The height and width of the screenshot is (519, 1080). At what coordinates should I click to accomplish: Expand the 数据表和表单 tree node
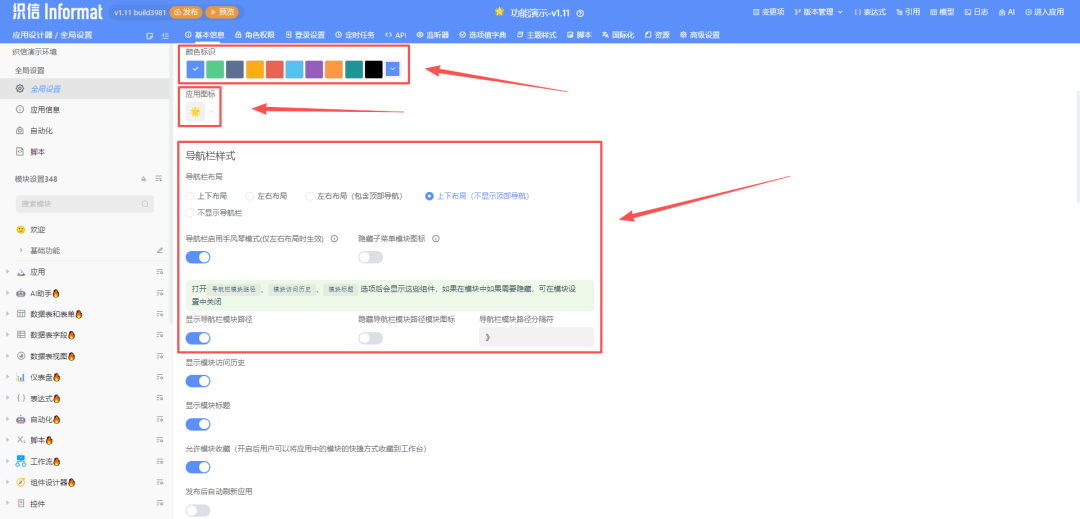tap(8, 313)
